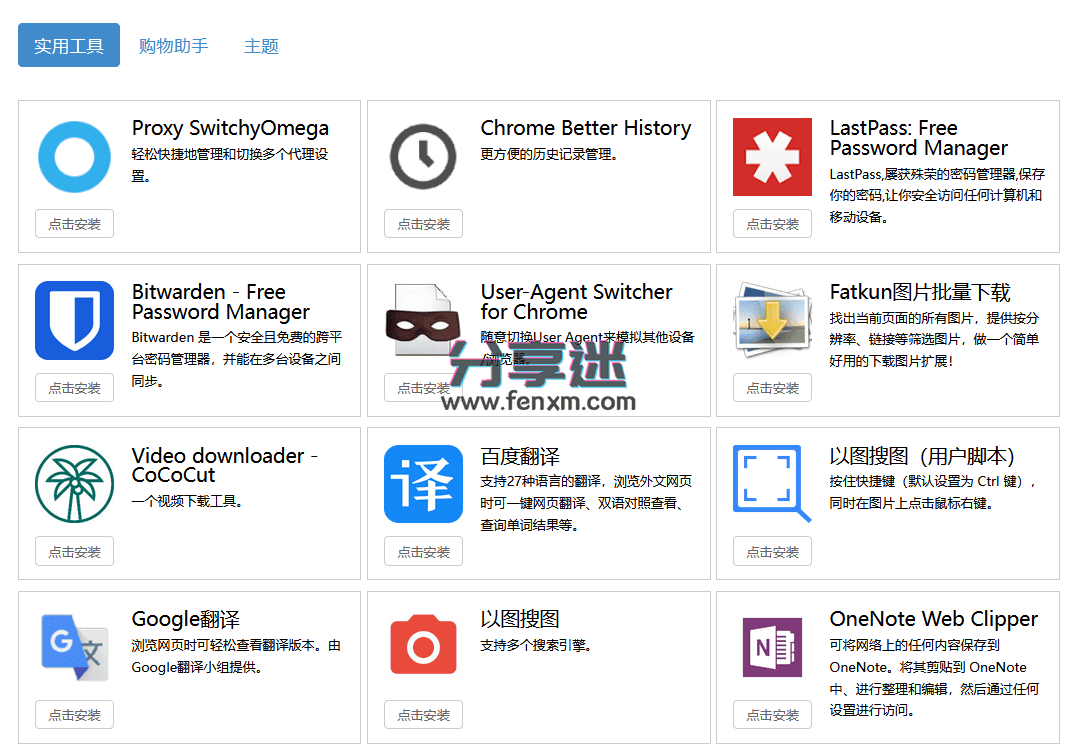1076x752 pixels.
Task: Click the Bitwarden shield icon
Action: (x=74, y=320)
